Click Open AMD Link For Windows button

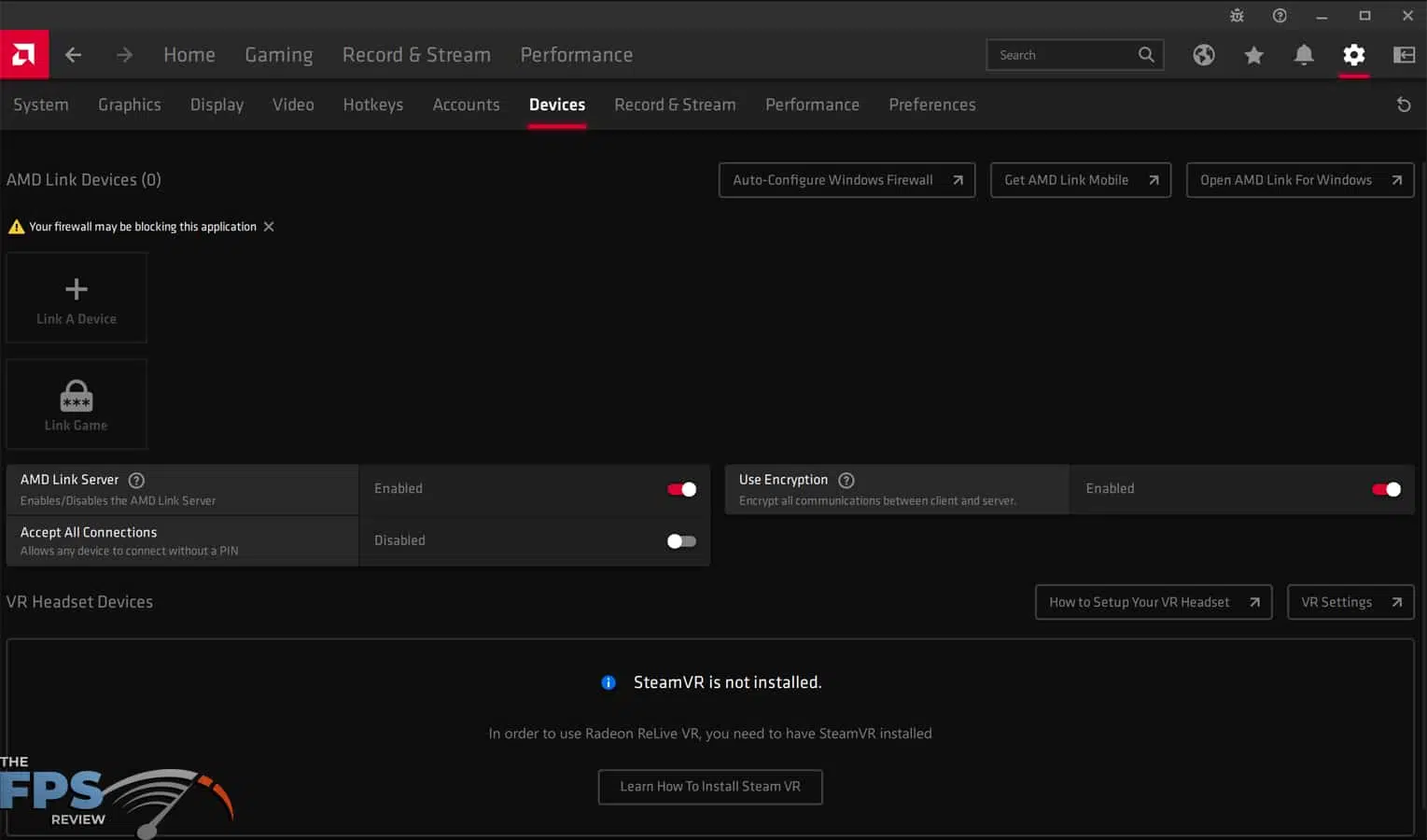click(x=1300, y=180)
